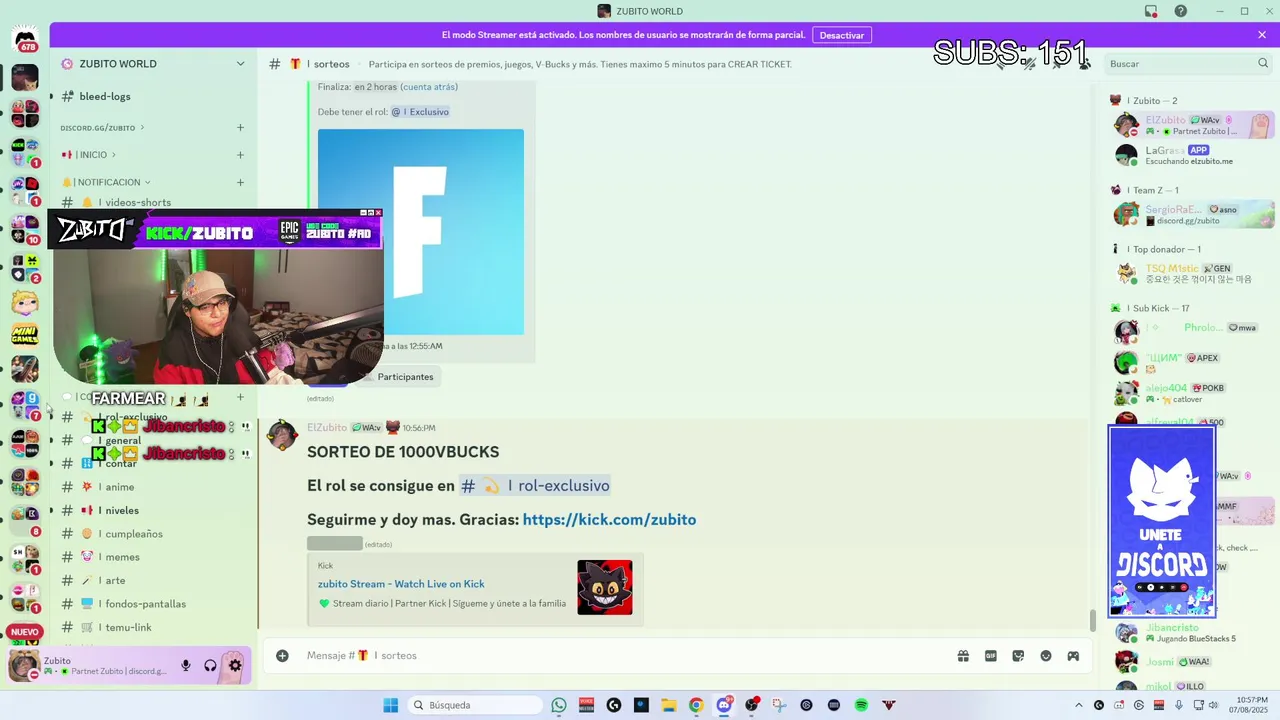
Task: Open Josmi member profile
Action: [1190, 662]
